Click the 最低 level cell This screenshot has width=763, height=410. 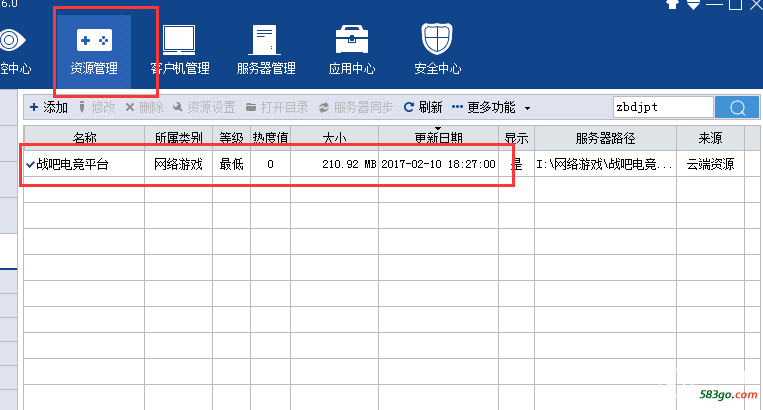point(232,164)
